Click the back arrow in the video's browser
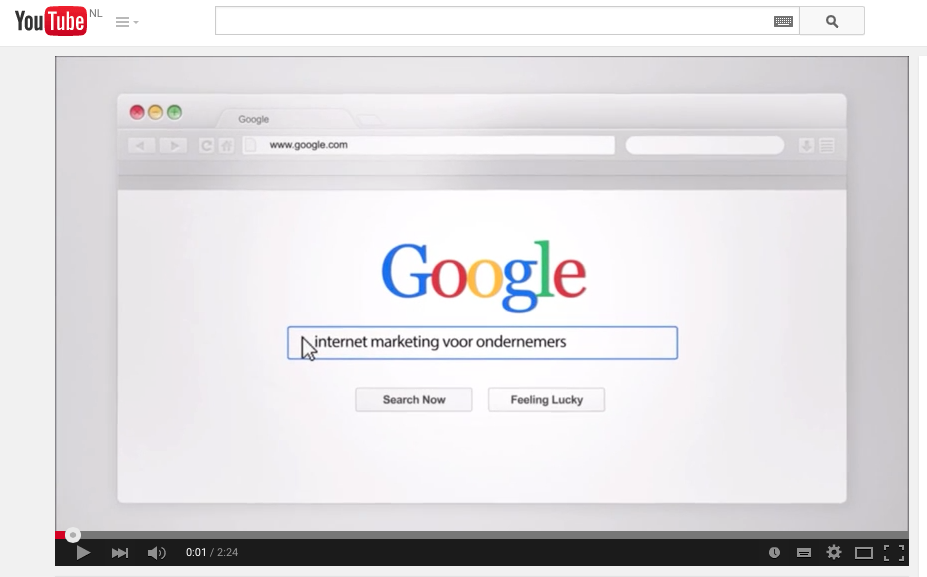Viewport: 927px width, 577px height. point(141,145)
